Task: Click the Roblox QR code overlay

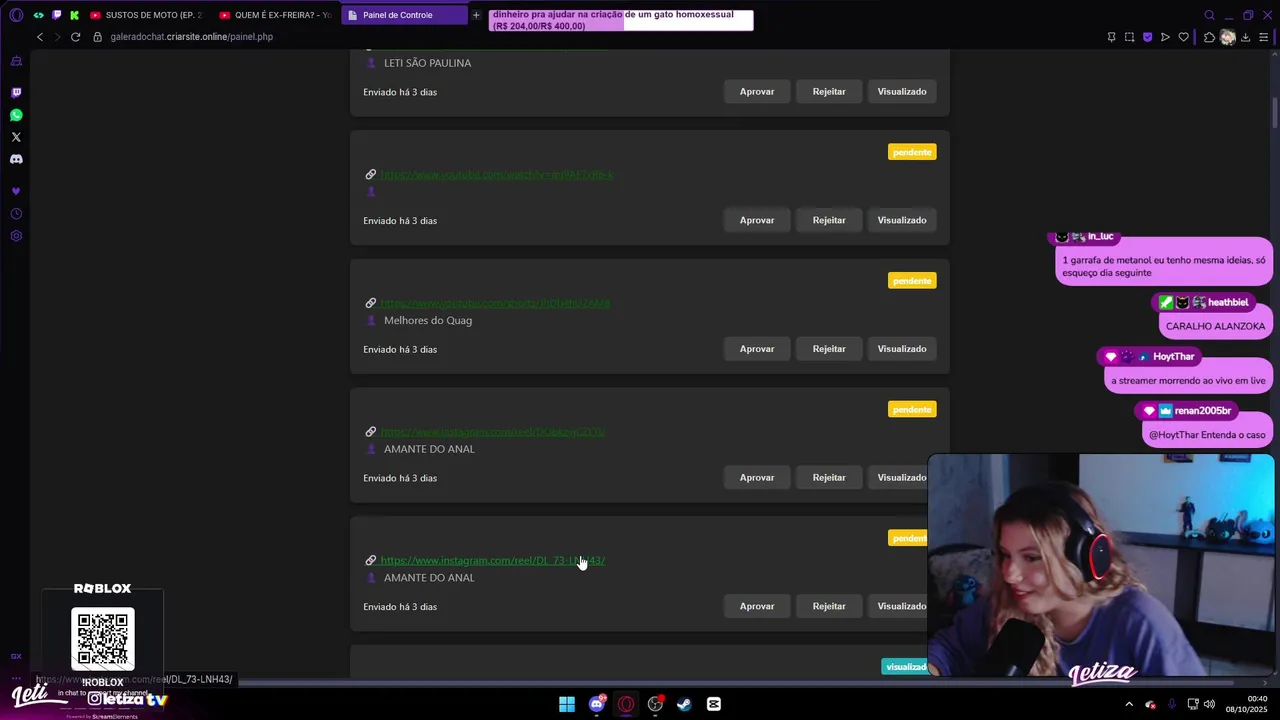Action: click(102, 638)
